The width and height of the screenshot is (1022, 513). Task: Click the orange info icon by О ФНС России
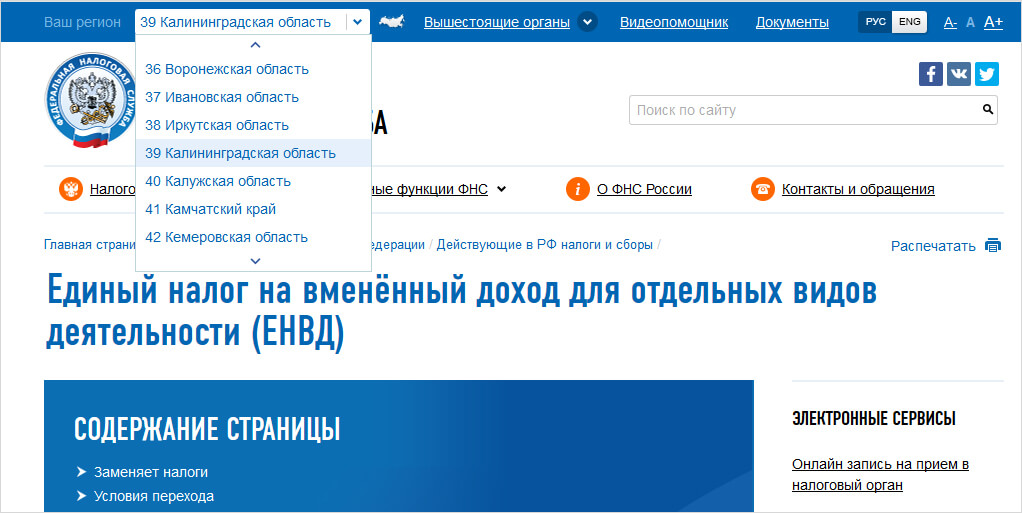click(577, 189)
